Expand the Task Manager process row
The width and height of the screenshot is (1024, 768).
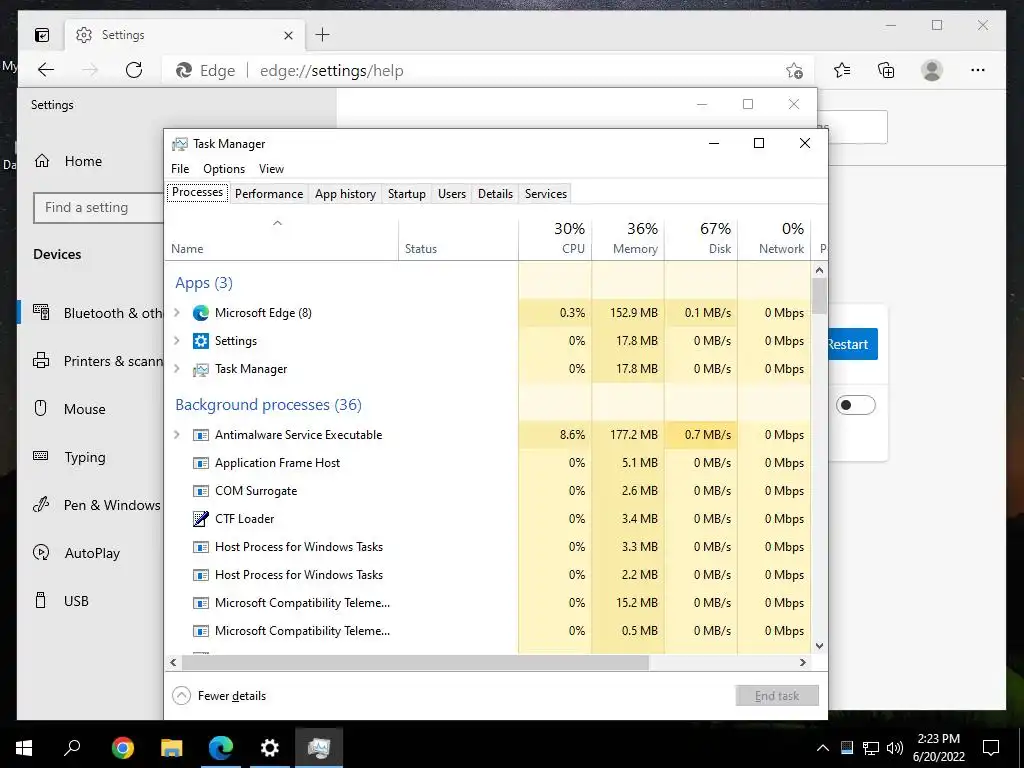(x=176, y=369)
